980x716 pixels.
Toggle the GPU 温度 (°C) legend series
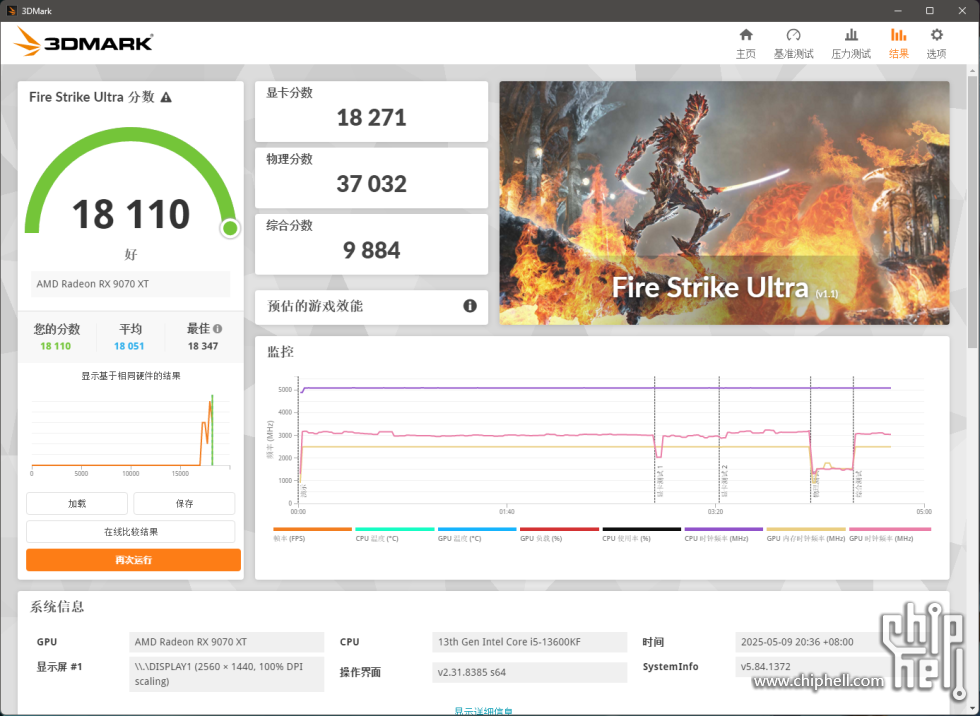[477, 534]
